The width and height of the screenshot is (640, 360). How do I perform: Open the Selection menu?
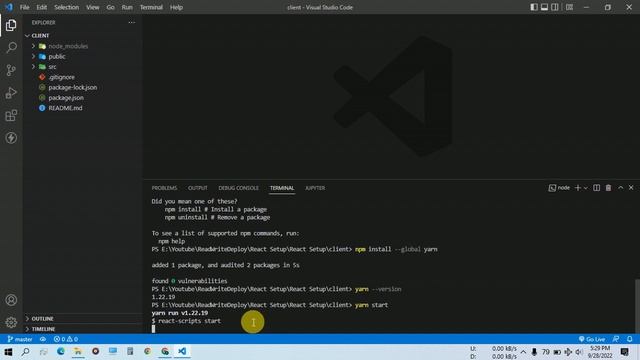click(66, 7)
